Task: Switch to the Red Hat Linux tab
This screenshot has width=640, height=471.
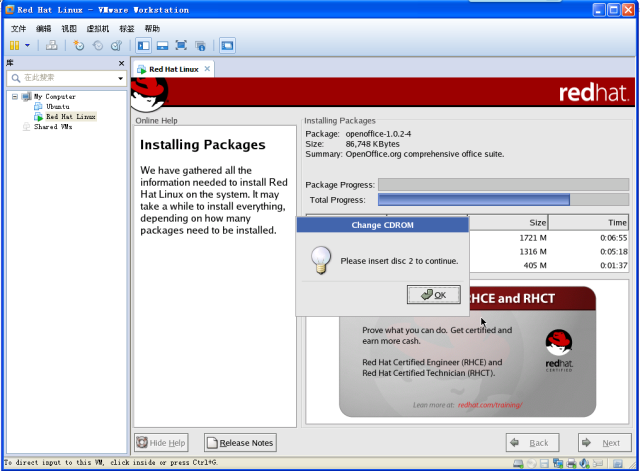Action: pyautogui.click(x=173, y=69)
